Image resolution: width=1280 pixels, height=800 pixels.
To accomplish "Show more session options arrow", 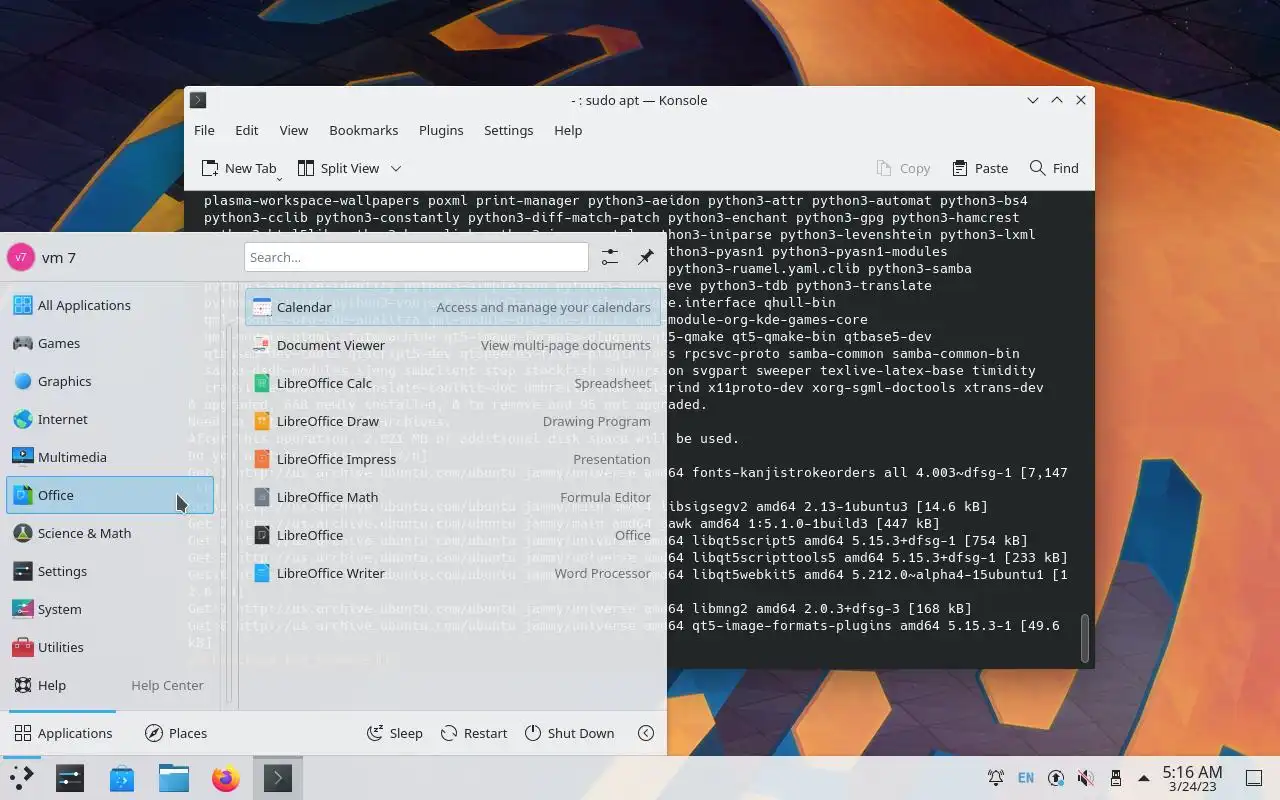I will pyautogui.click(x=646, y=733).
